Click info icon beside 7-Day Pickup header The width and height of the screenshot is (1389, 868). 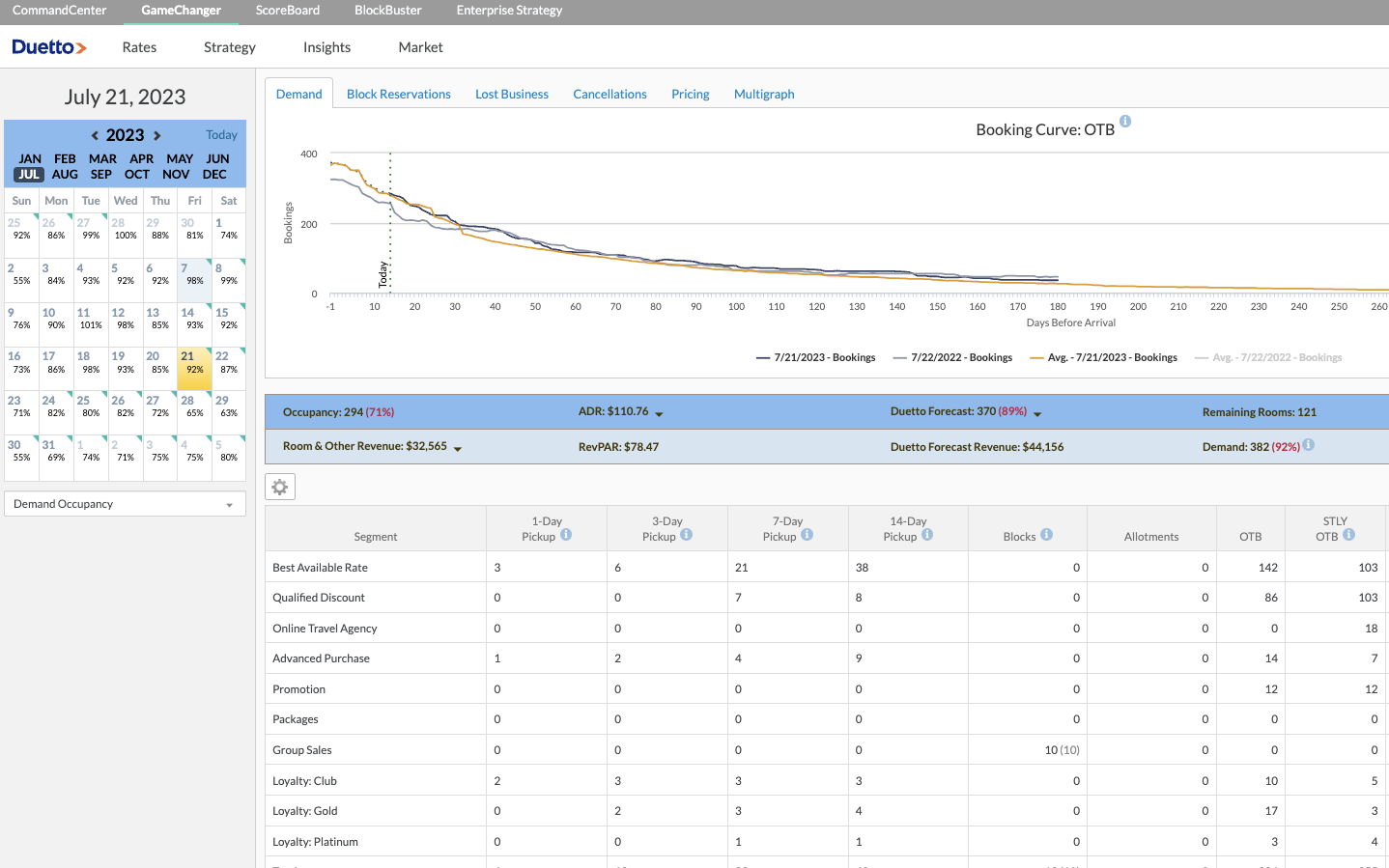pos(807,535)
